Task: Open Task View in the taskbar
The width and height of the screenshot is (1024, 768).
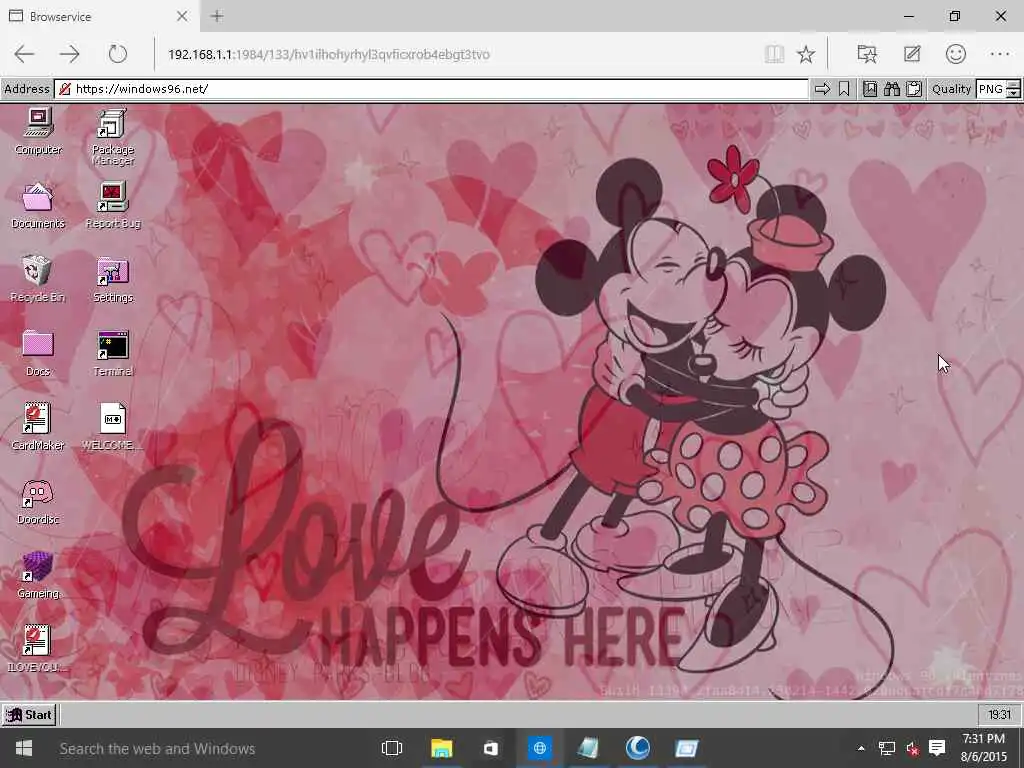Action: coord(392,748)
